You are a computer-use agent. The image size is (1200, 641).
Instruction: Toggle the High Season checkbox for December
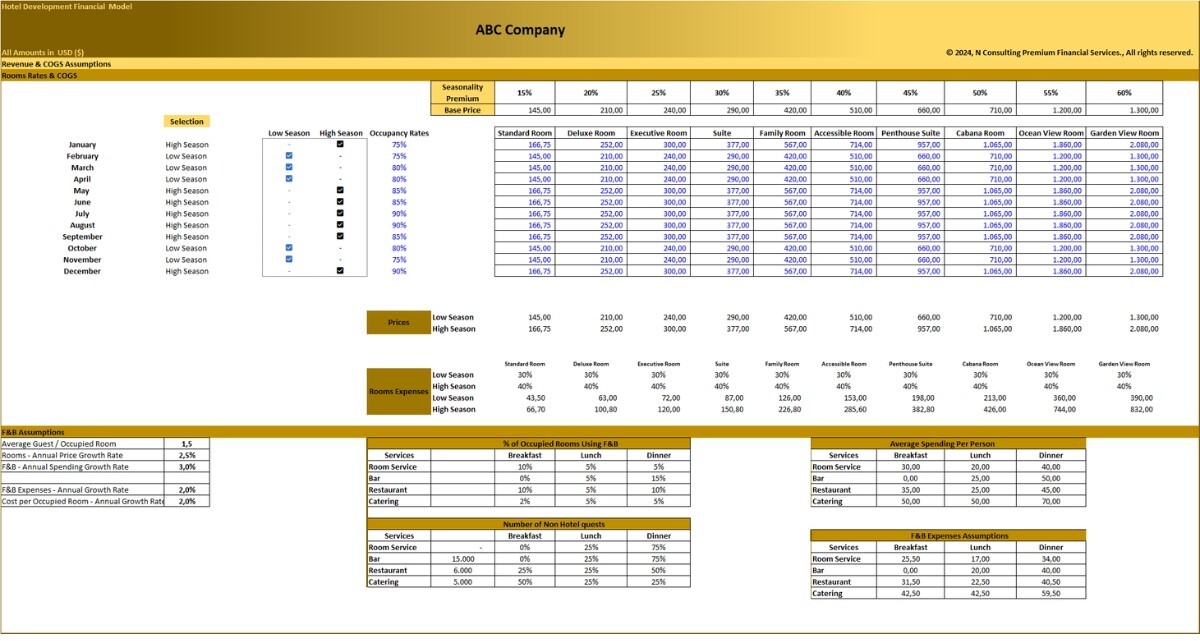(340, 271)
